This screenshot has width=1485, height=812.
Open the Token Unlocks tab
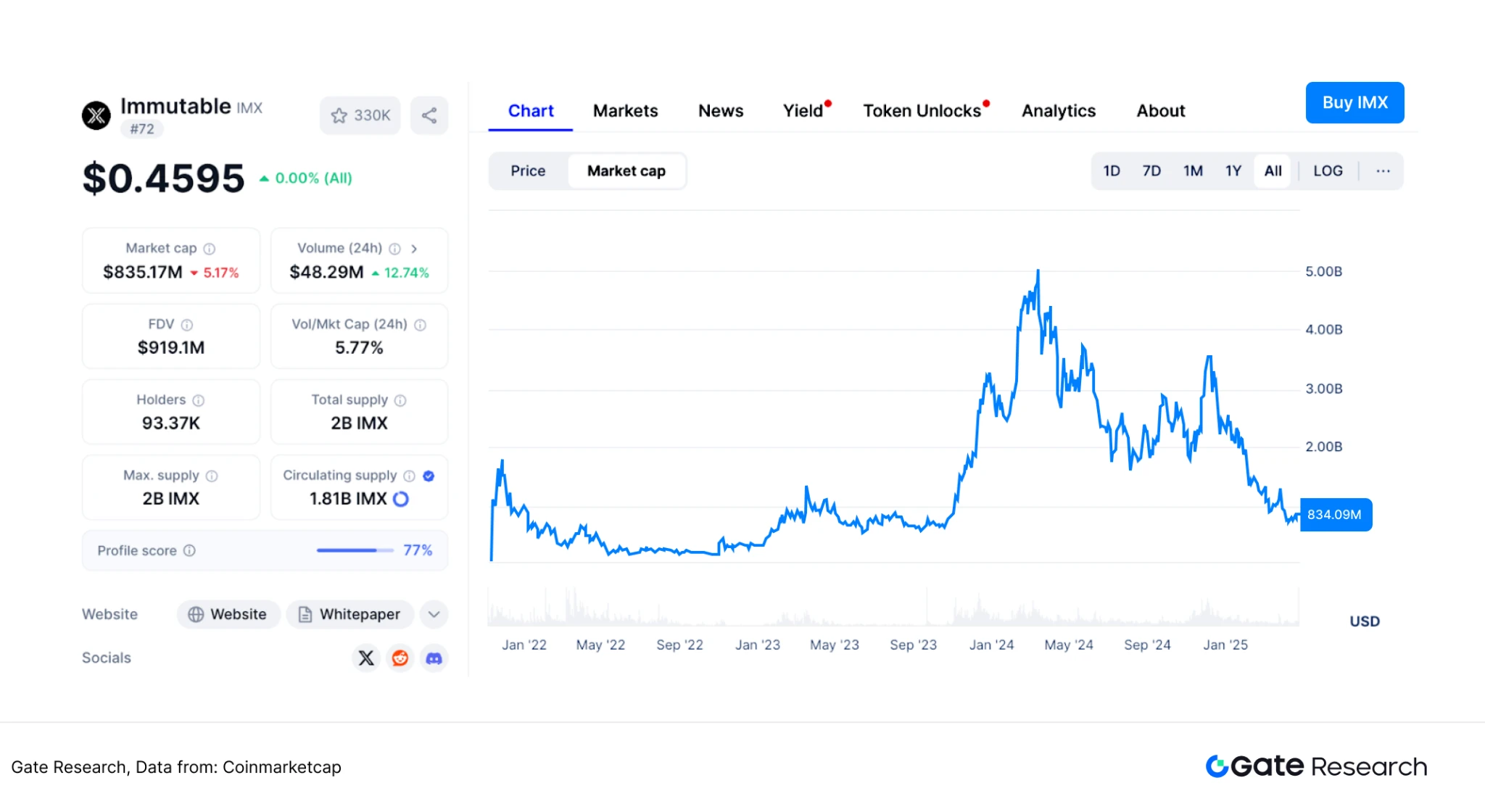(921, 111)
